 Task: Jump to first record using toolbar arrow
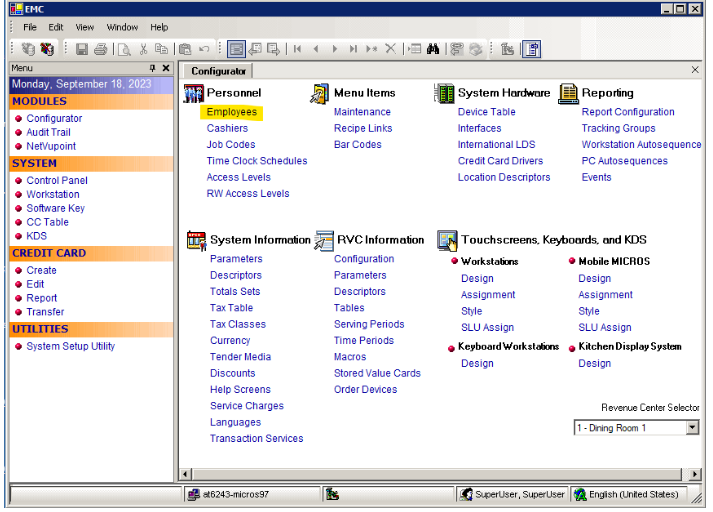(297, 48)
